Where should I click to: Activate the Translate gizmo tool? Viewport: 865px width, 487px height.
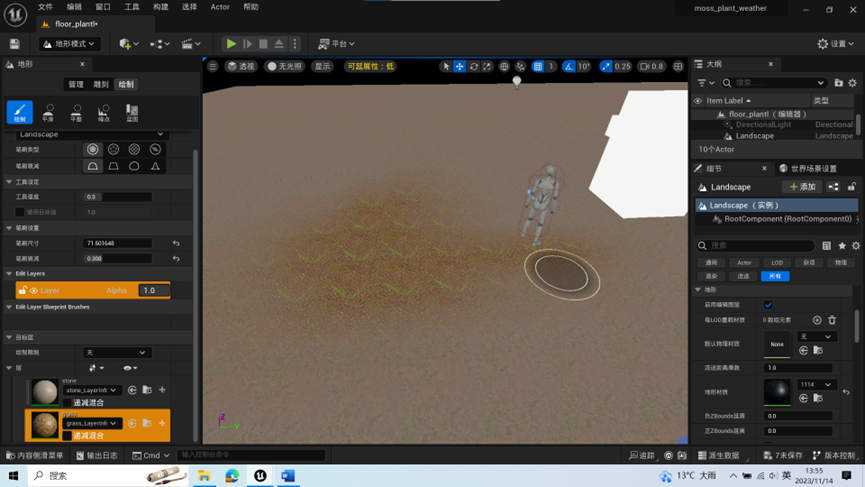click(460, 66)
